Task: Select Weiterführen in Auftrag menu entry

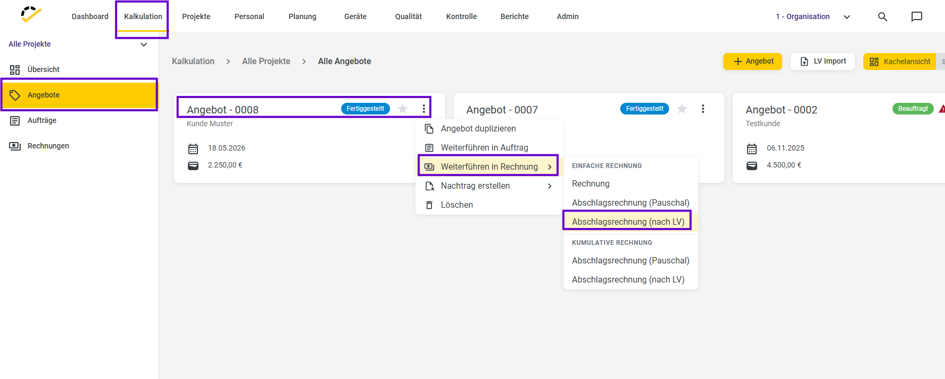Action: click(489, 148)
